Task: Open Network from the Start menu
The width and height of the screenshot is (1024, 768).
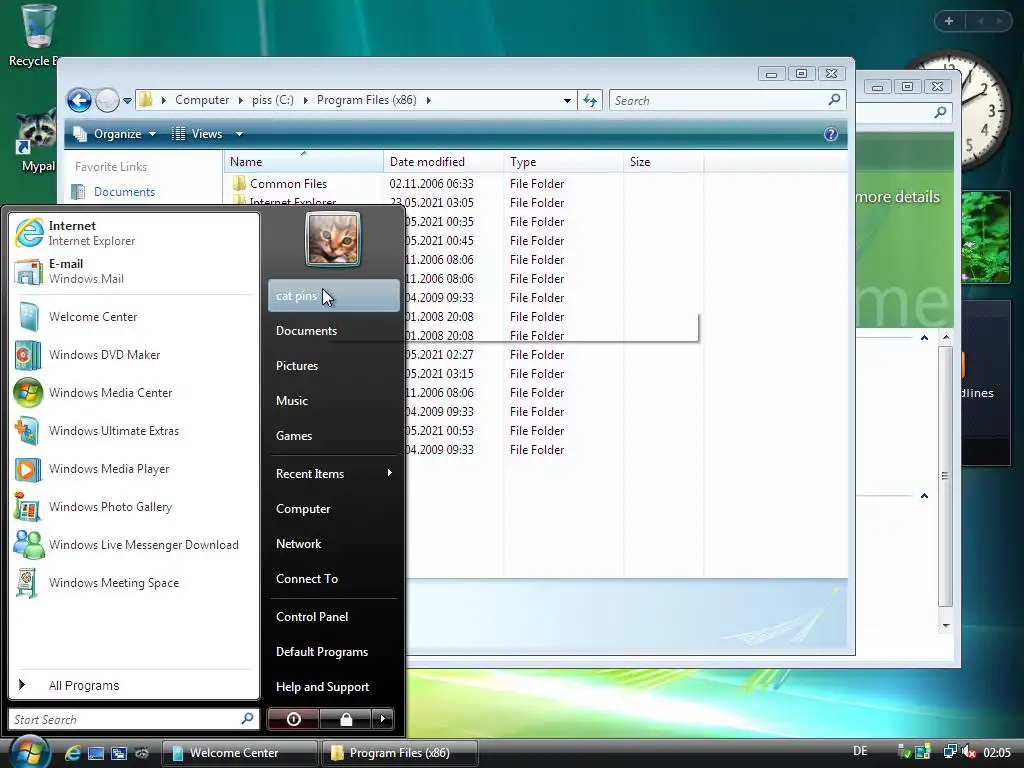Action: point(334,543)
